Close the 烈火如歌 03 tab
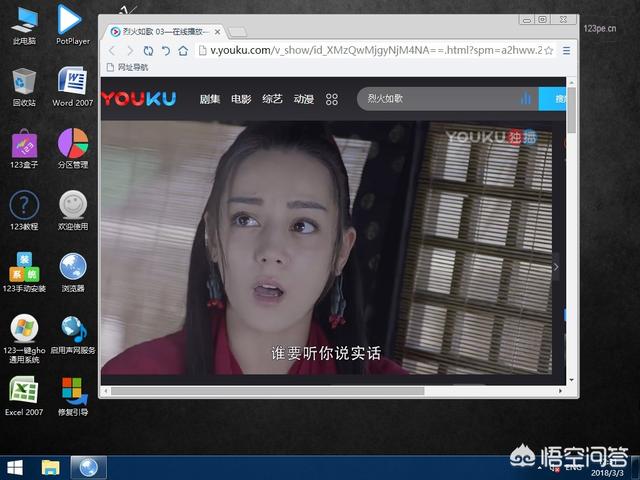 pyautogui.click(x=218, y=32)
